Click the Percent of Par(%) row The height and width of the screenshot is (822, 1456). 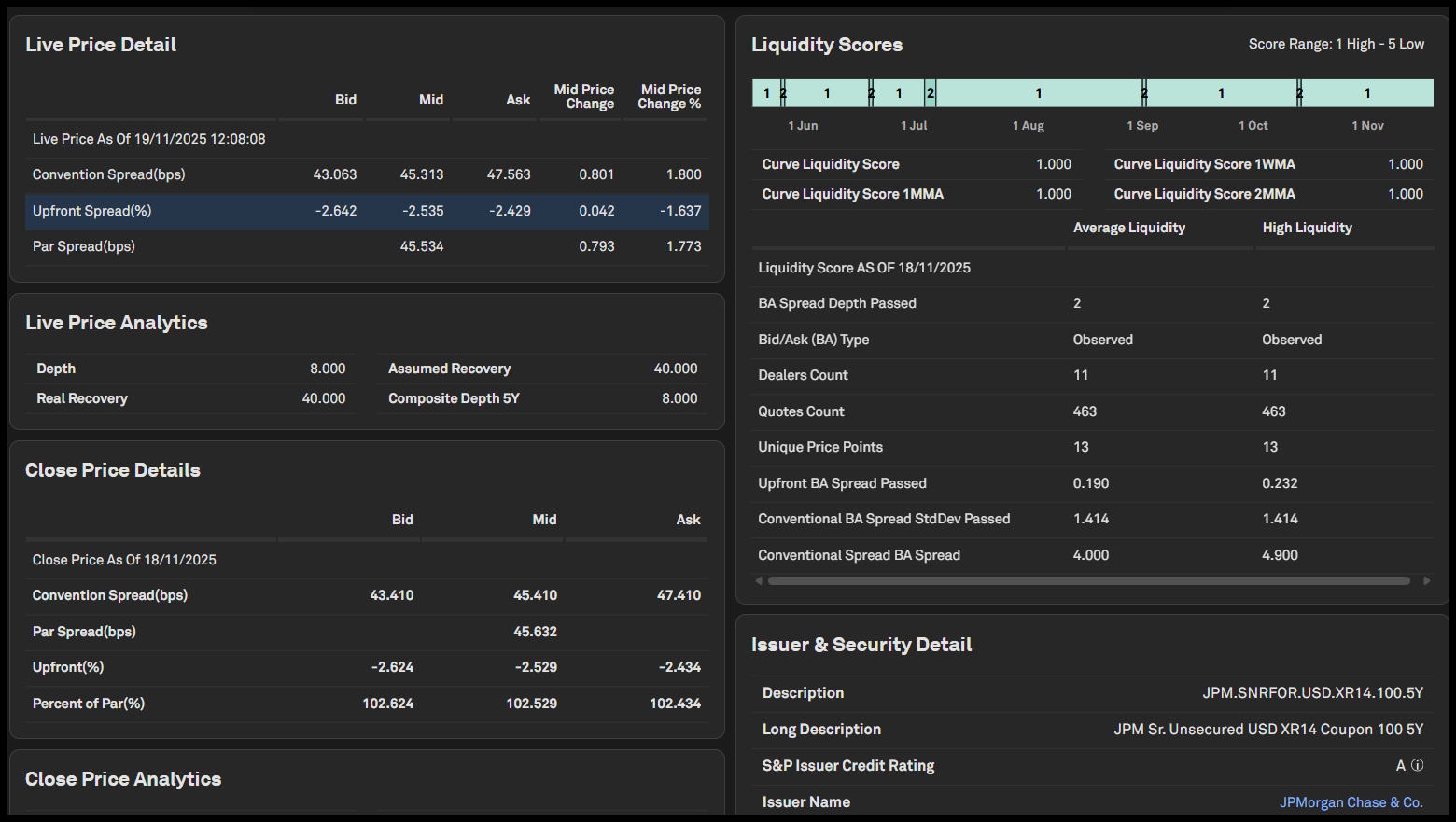[x=89, y=704]
